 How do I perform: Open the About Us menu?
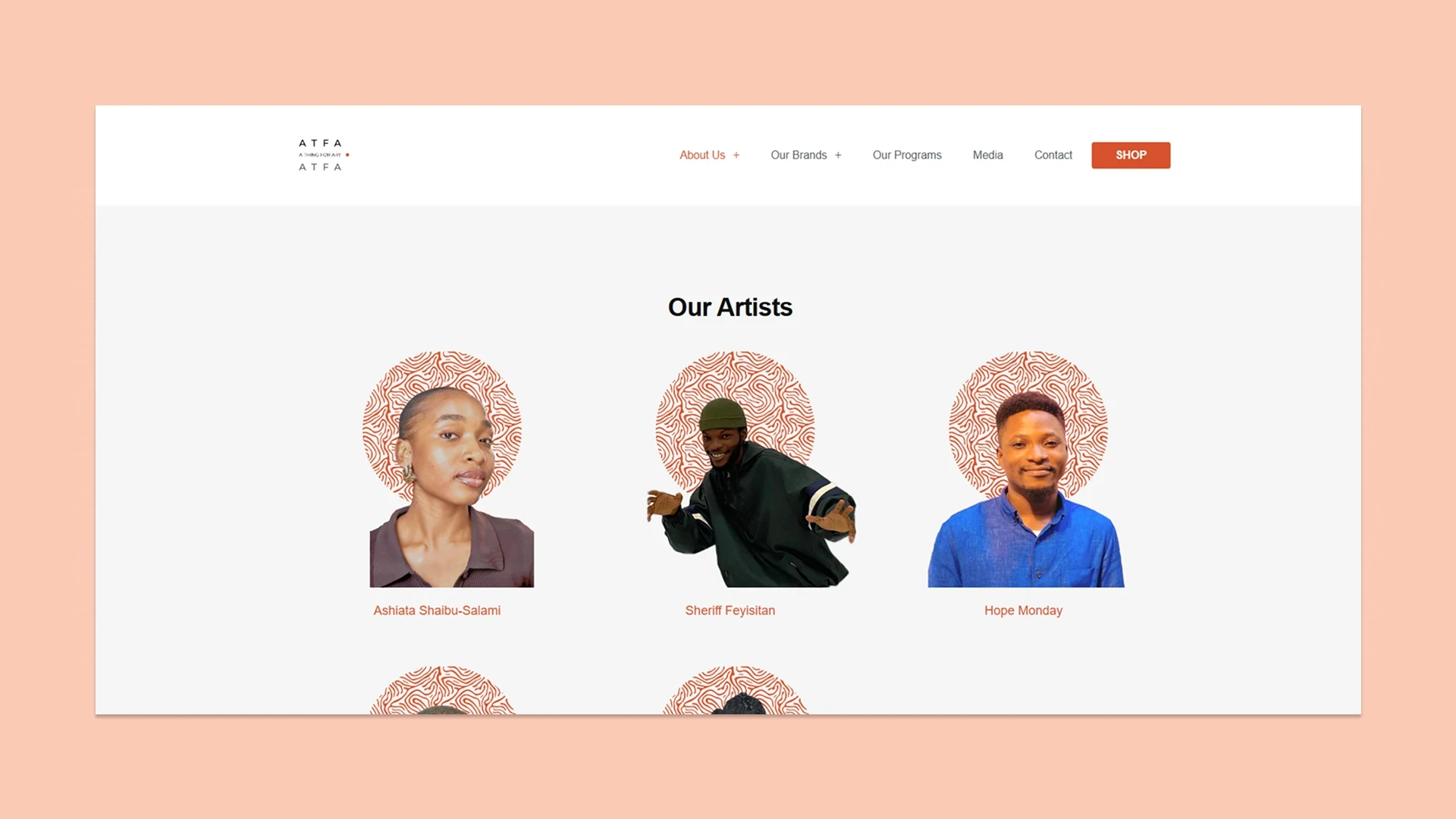[x=702, y=155]
